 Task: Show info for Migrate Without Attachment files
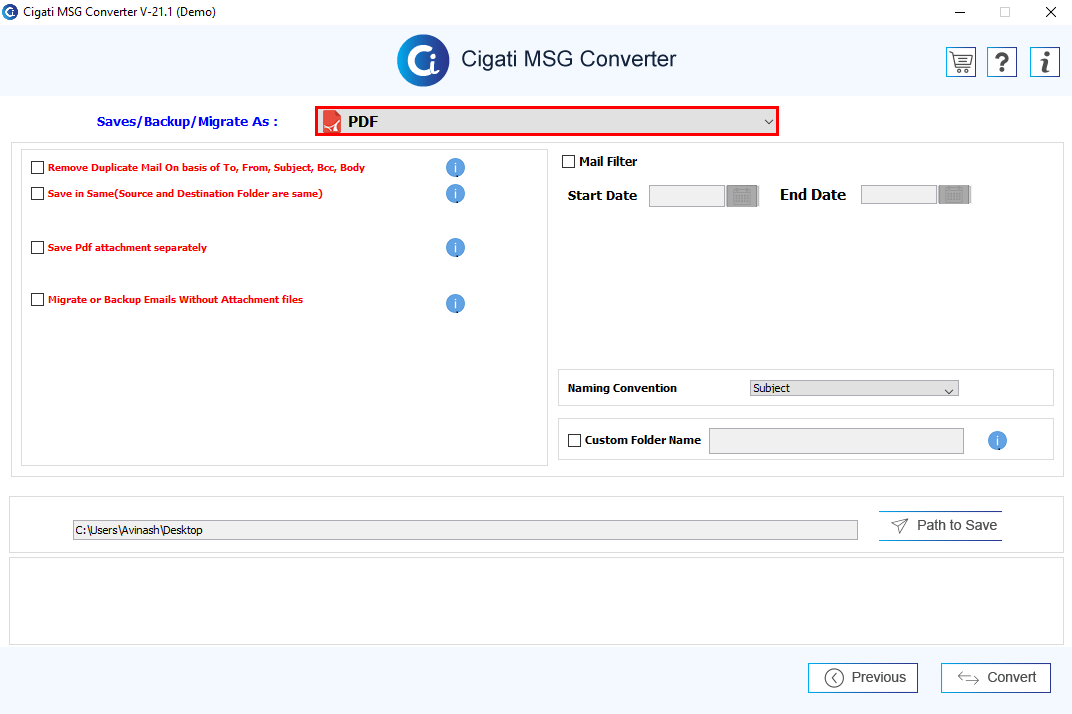pos(455,304)
